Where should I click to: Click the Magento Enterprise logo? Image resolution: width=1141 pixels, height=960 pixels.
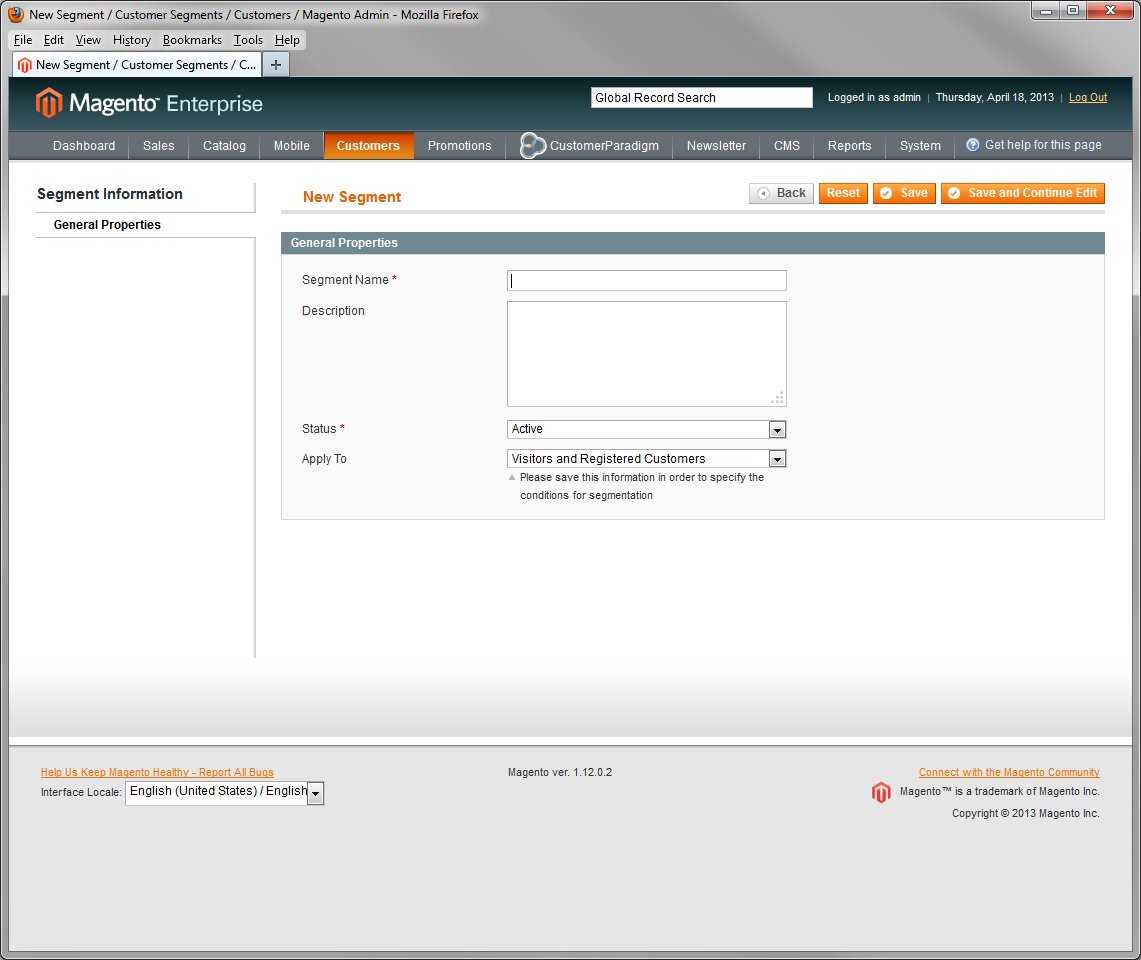tap(149, 103)
